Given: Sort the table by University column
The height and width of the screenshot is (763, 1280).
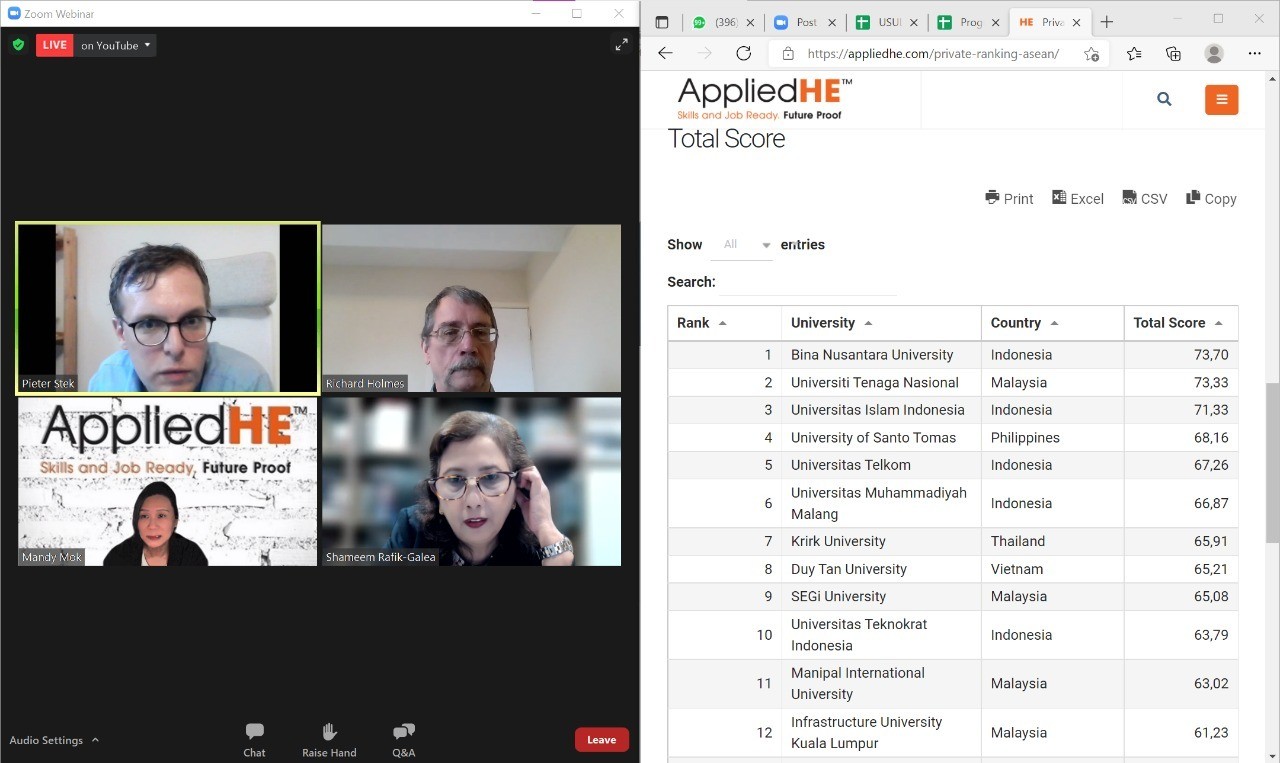Looking at the screenshot, I should [x=881, y=323].
